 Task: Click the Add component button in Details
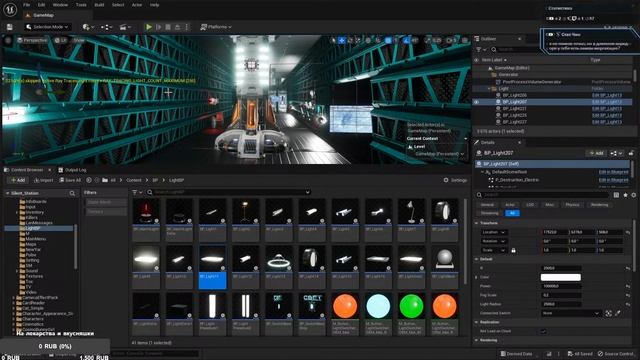coord(596,153)
